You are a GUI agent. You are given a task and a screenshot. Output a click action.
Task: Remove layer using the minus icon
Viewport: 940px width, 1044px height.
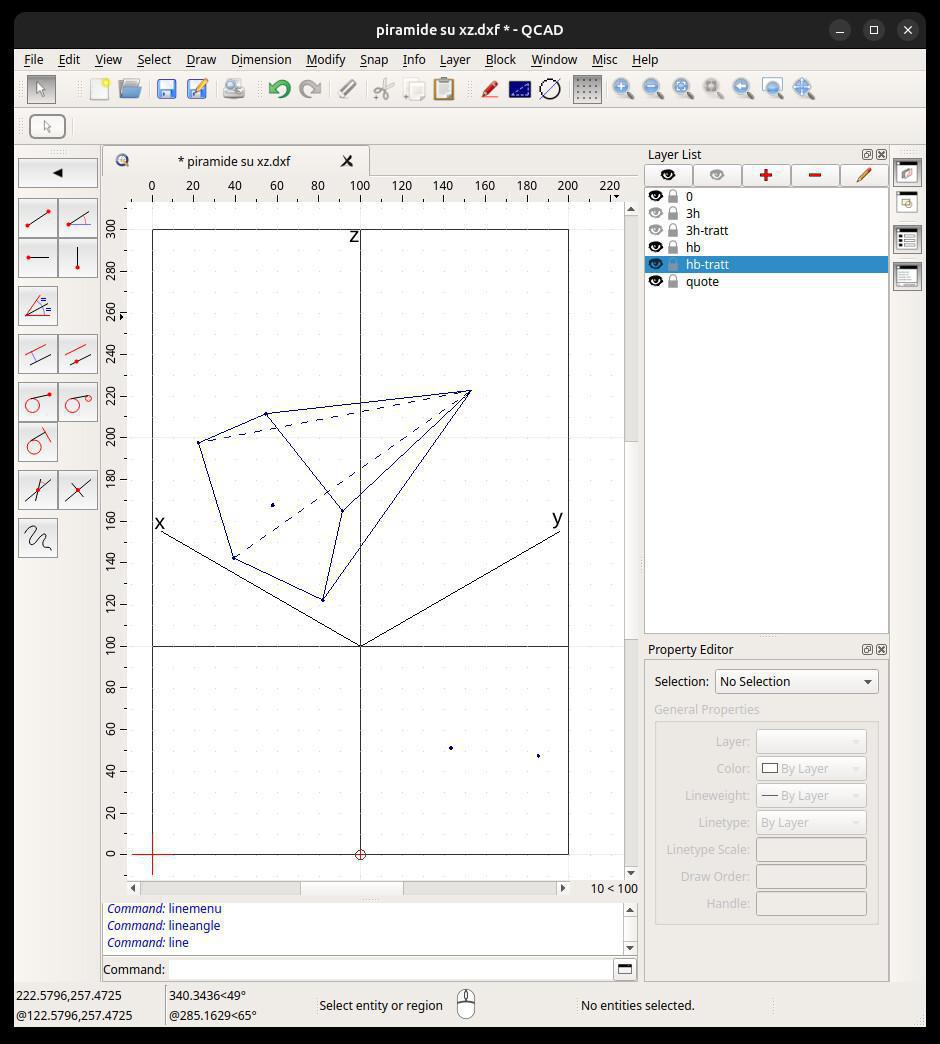[x=815, y=175]
